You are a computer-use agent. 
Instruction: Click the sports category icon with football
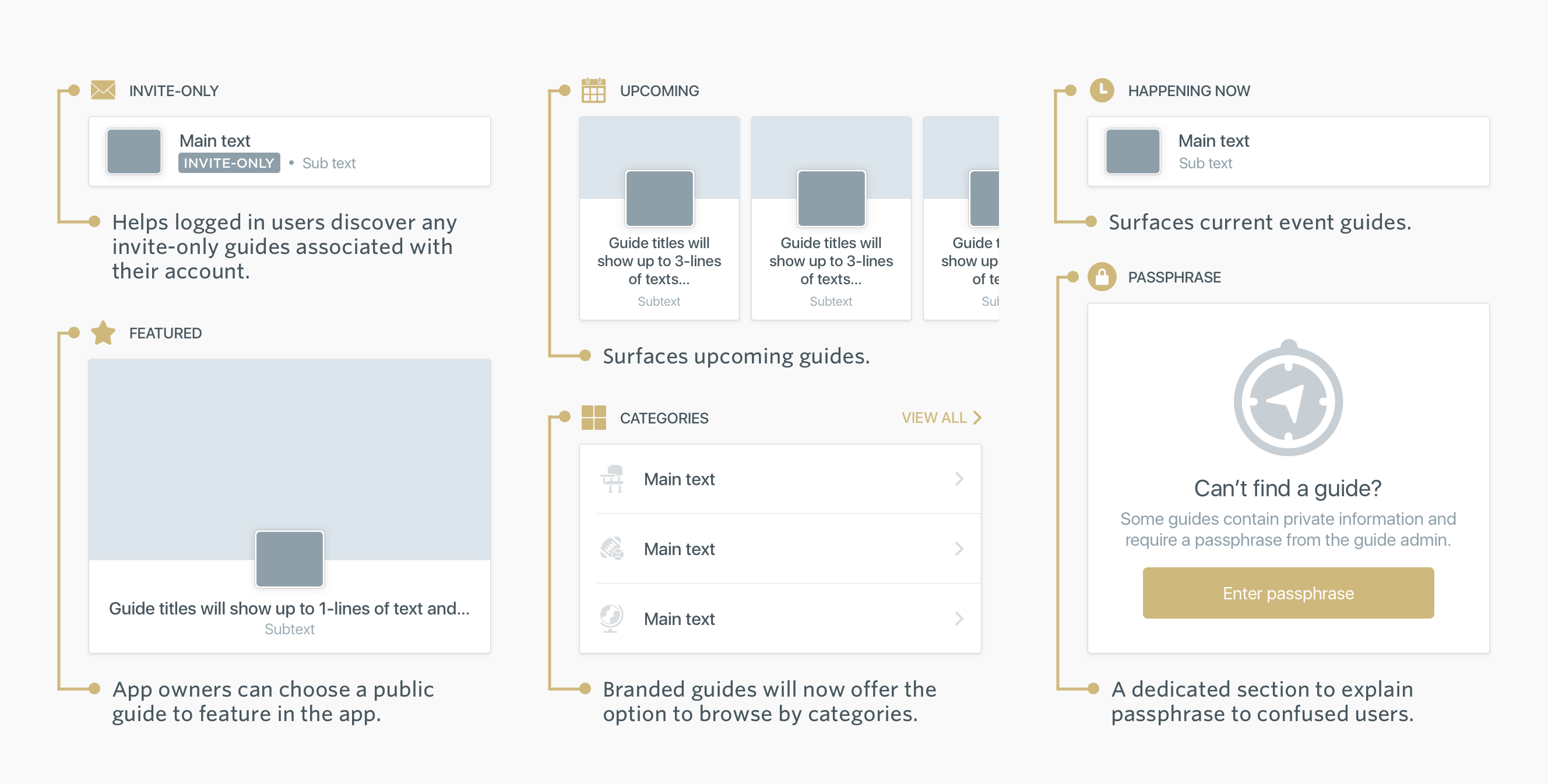(x=613, y=549)
